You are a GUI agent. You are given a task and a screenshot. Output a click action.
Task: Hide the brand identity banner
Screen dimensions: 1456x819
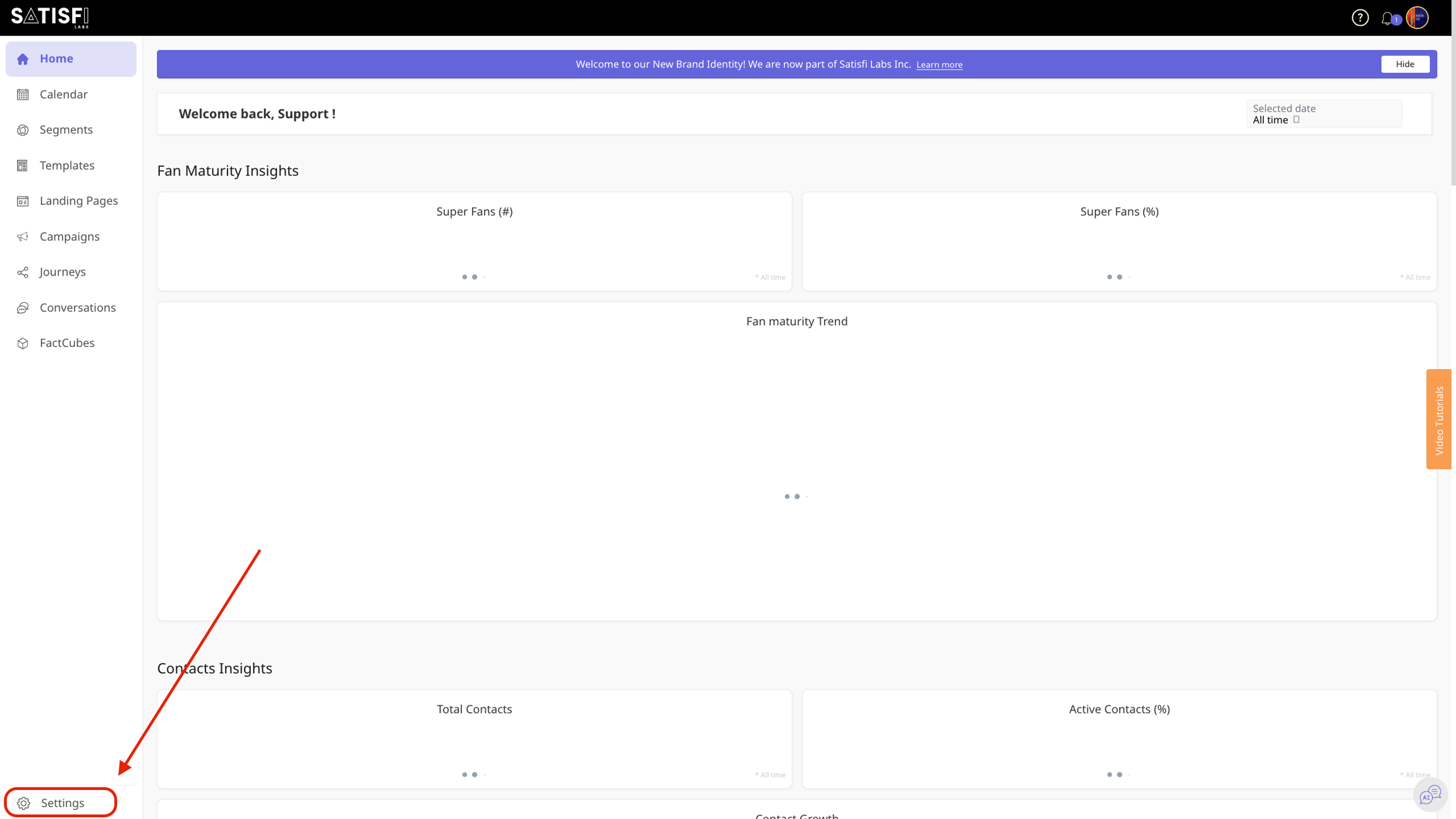[x=1404, y=64]
